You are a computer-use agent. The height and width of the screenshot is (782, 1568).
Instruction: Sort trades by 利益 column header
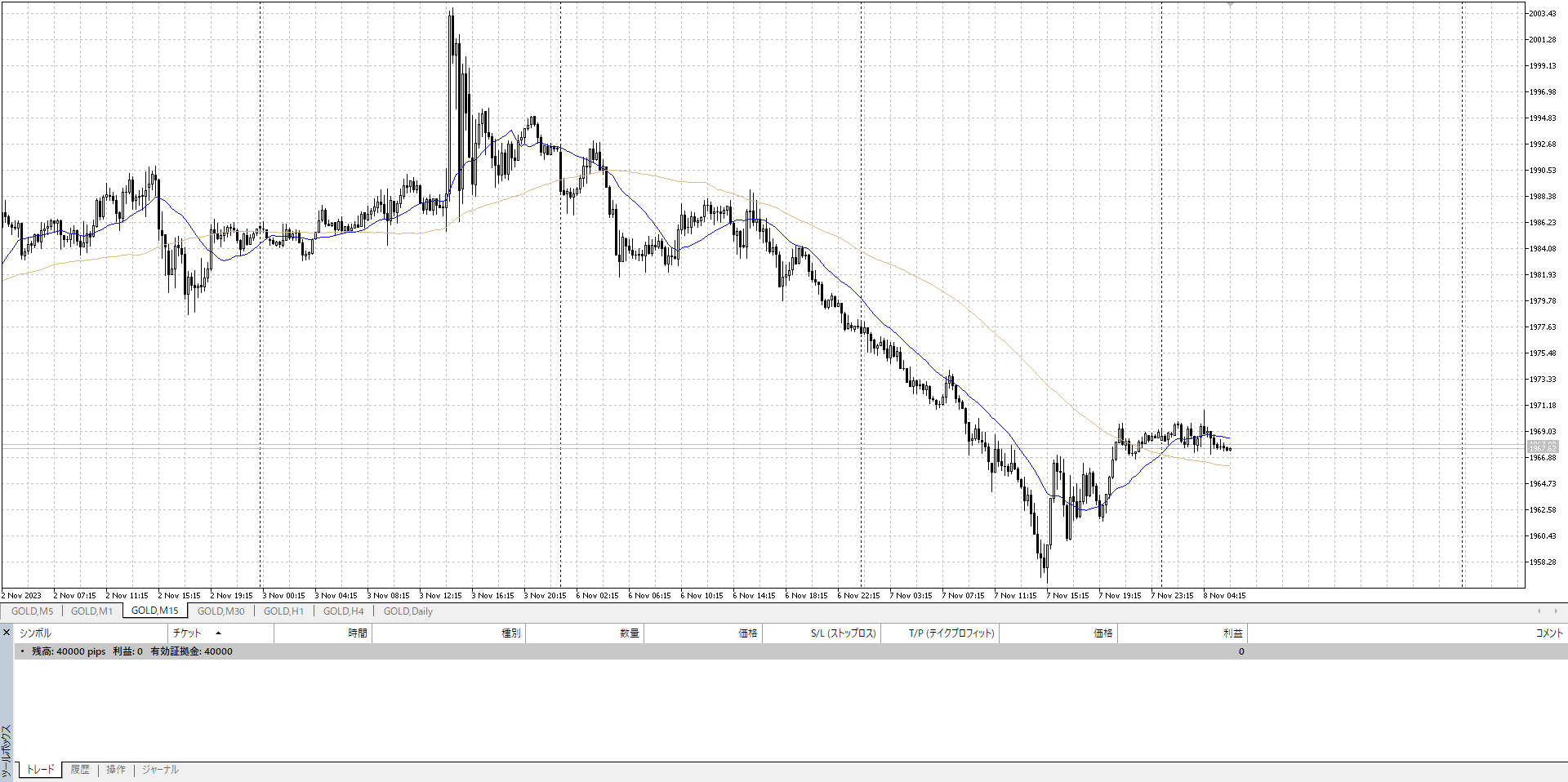point(1232,633)
